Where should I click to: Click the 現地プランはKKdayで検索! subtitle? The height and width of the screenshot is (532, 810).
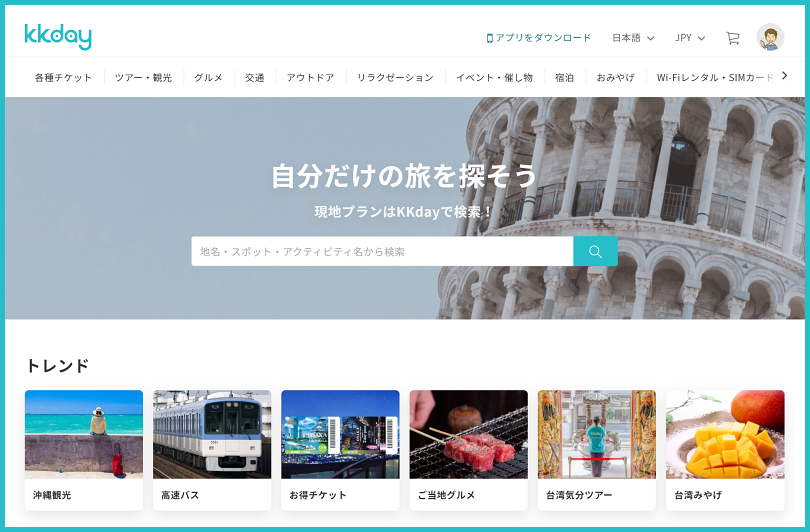click(x=403, y=212)
